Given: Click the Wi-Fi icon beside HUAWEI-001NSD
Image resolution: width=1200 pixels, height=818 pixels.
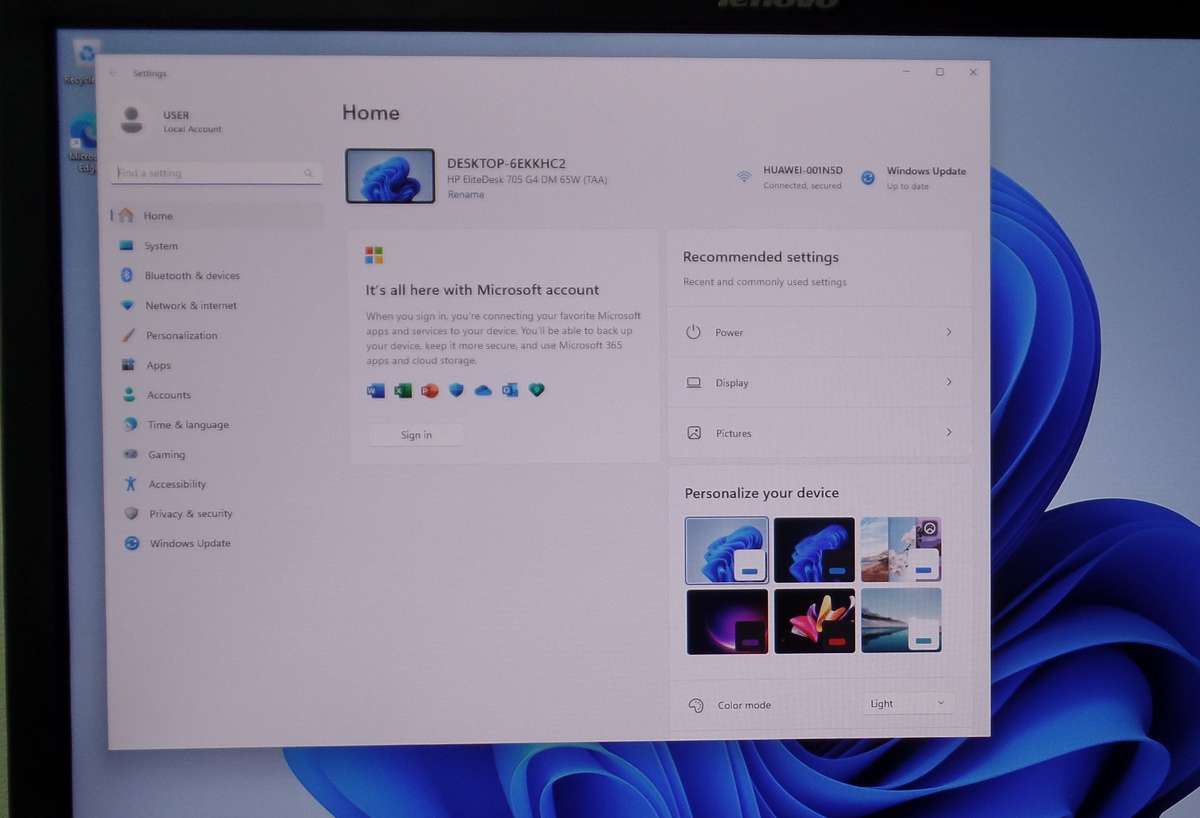Looking at the screenshot, I should (x=744, y=177).
